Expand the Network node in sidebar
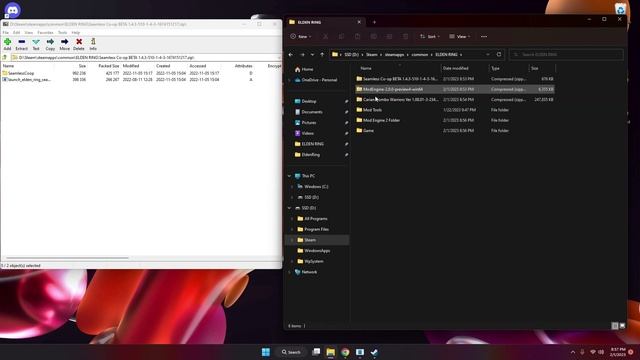This screenshot has width=640, height=360. point(289,272)
